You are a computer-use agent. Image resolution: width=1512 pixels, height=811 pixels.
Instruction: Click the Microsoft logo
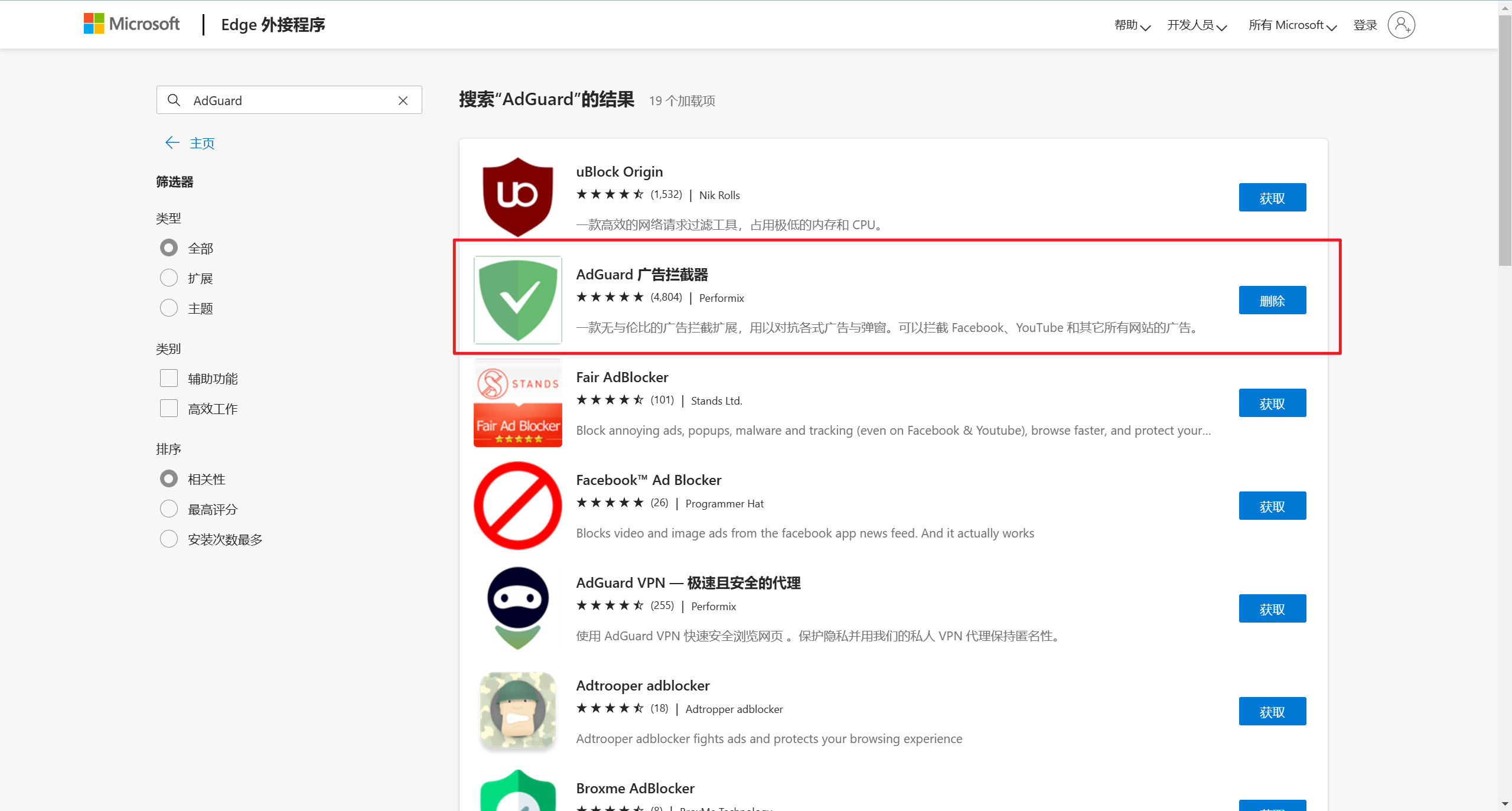point(131,24)
